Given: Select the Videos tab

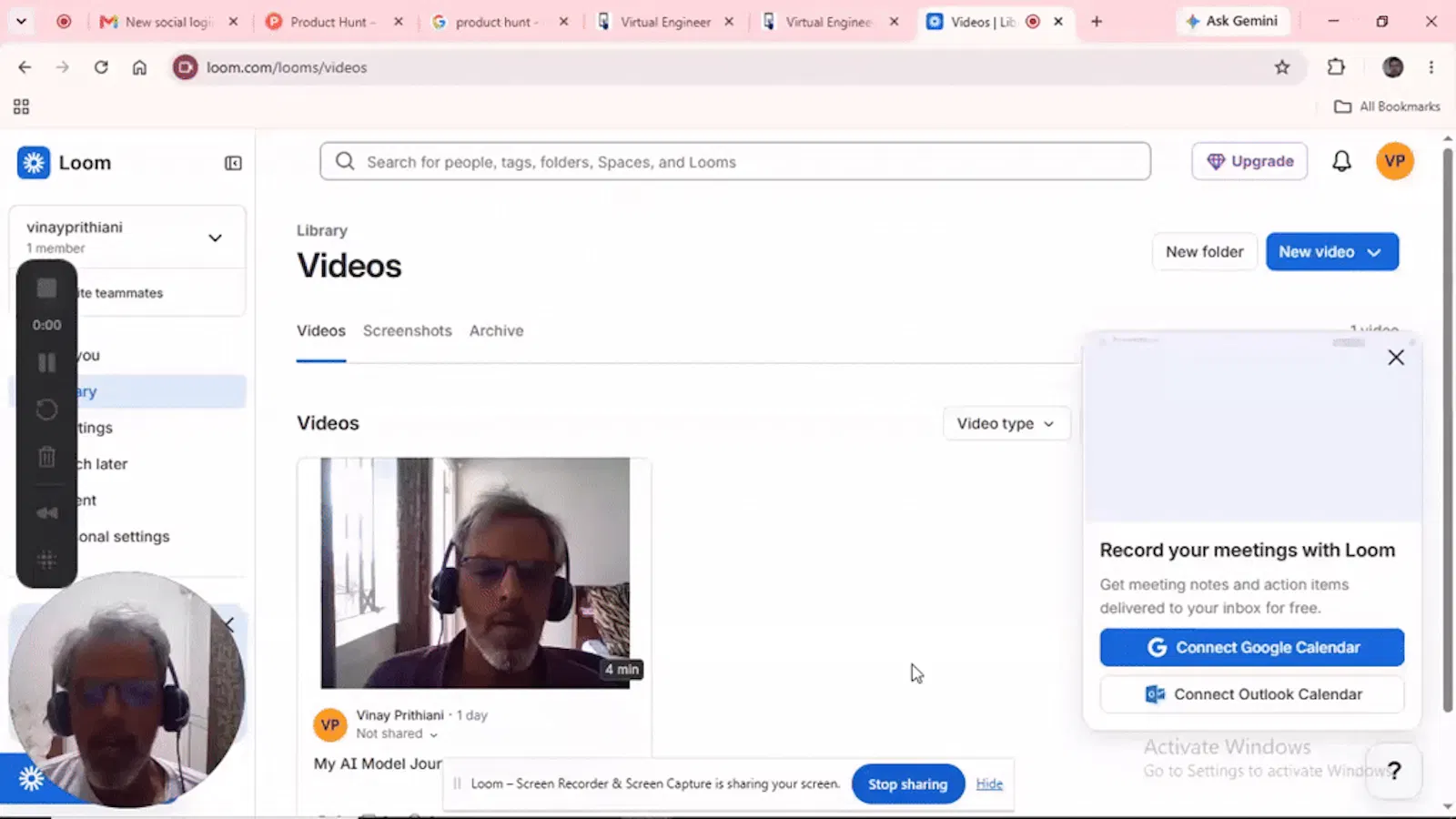Looking at the screenshot, I should coord(321,331).
